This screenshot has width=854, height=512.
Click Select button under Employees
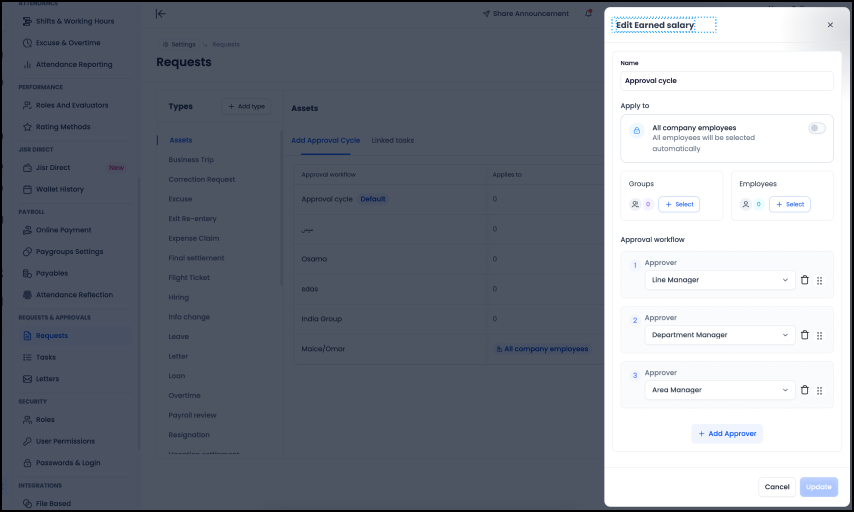[x=789, y=204]
